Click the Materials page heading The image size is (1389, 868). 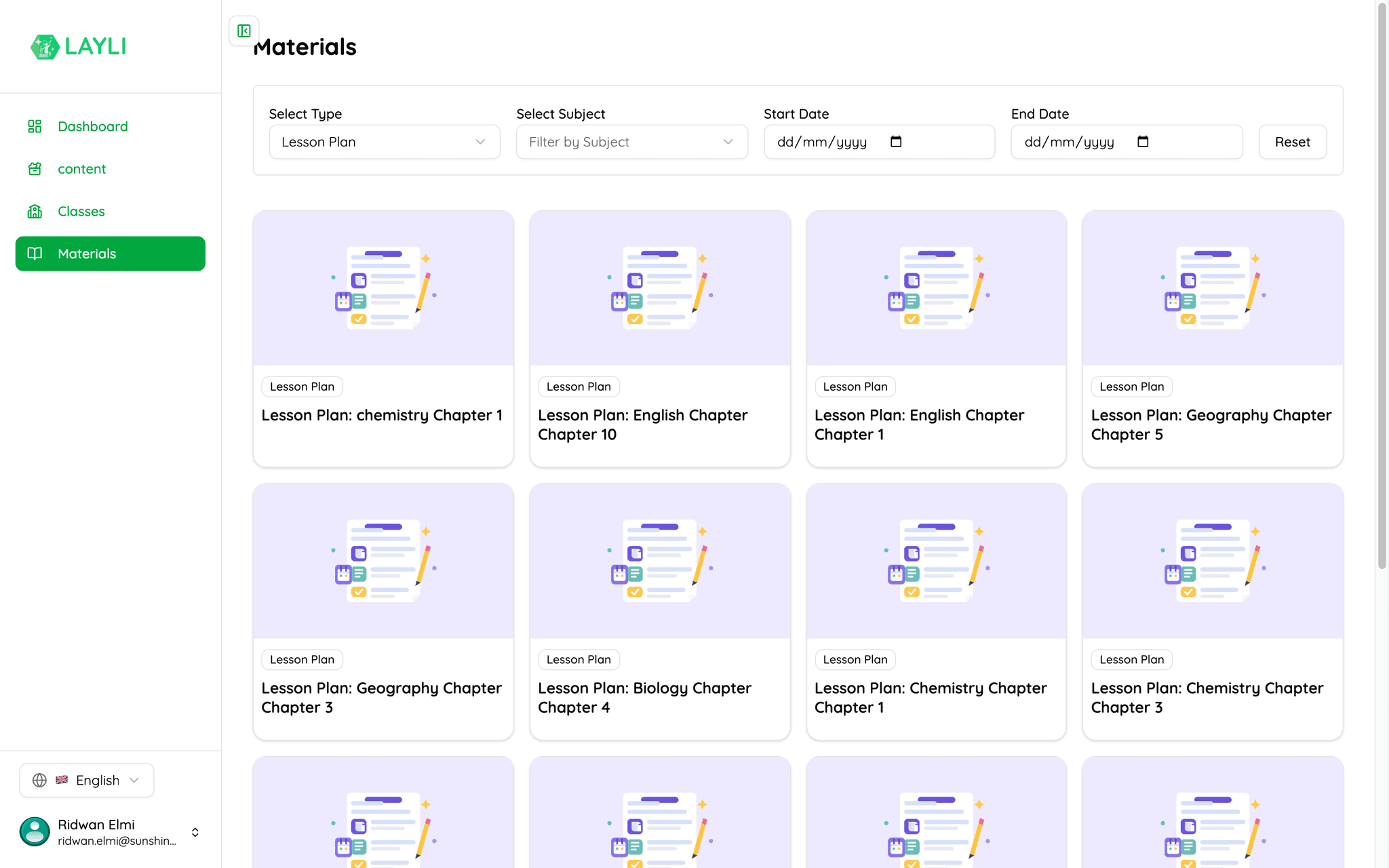point(305,47)
